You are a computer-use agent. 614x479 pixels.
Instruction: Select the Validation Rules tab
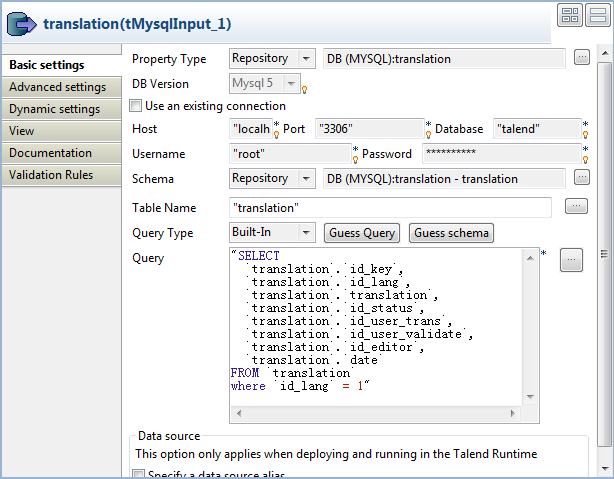[51, 175]
